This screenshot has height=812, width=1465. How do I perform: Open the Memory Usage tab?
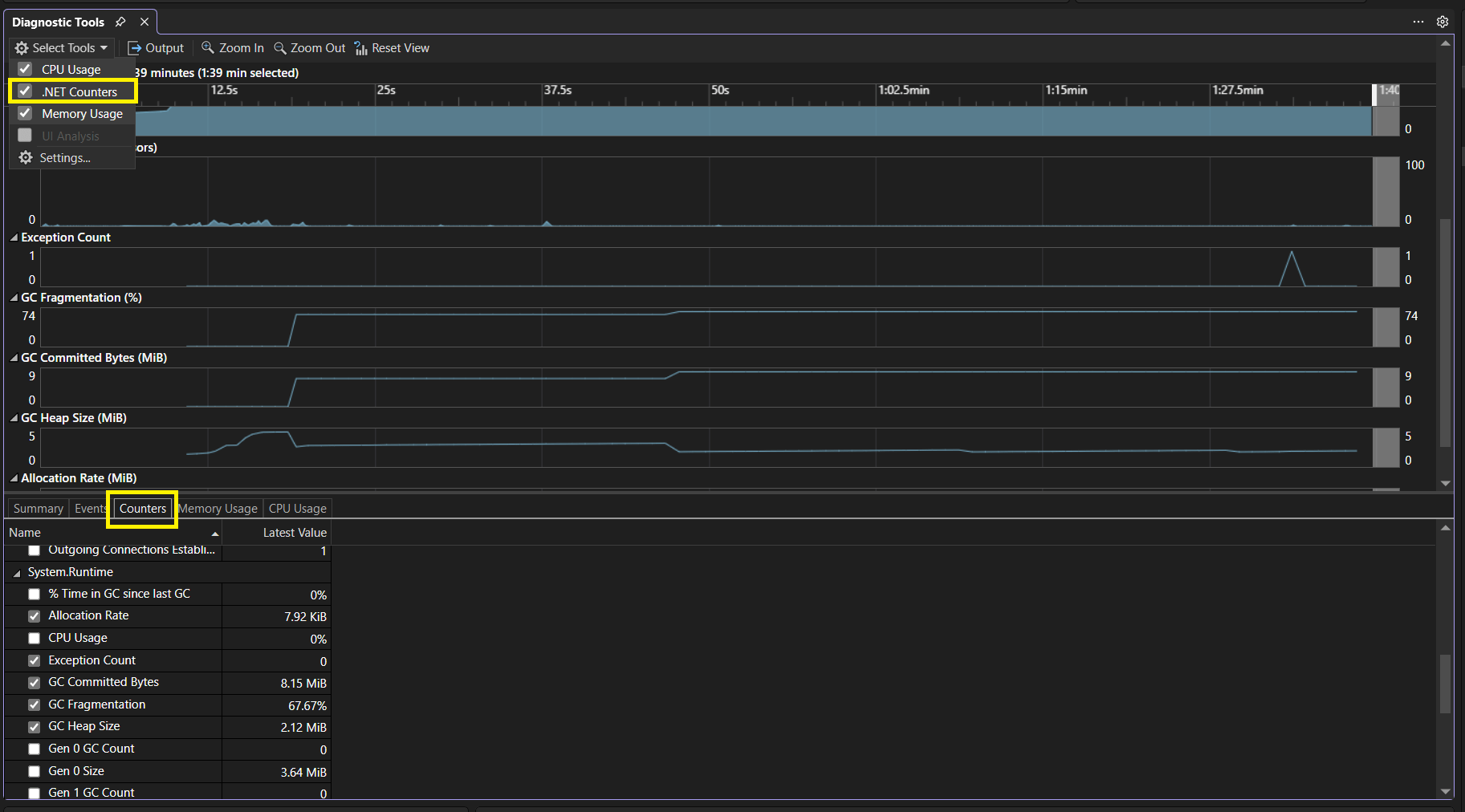[x=218, y=508]
